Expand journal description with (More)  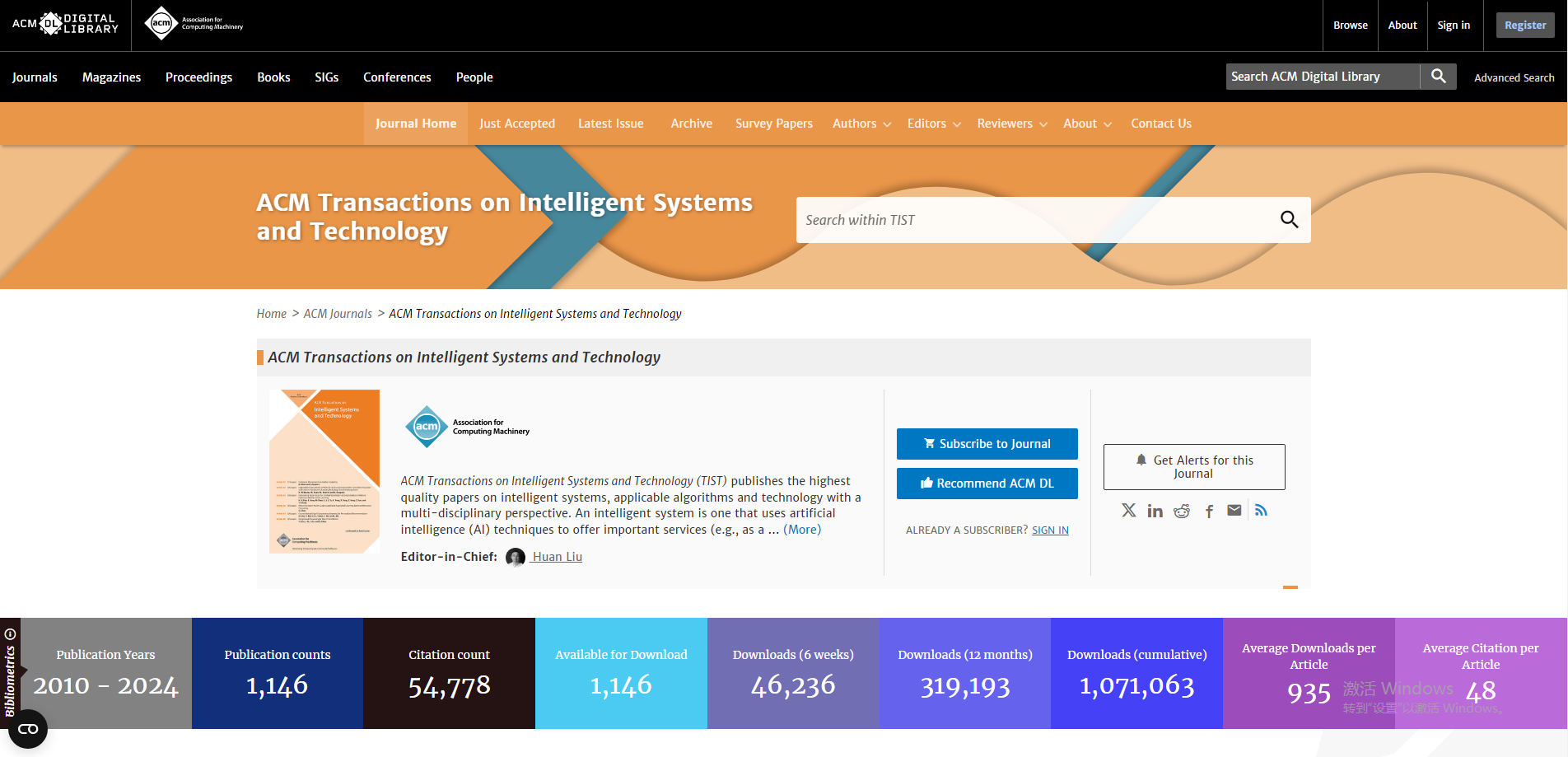(802, 530)
